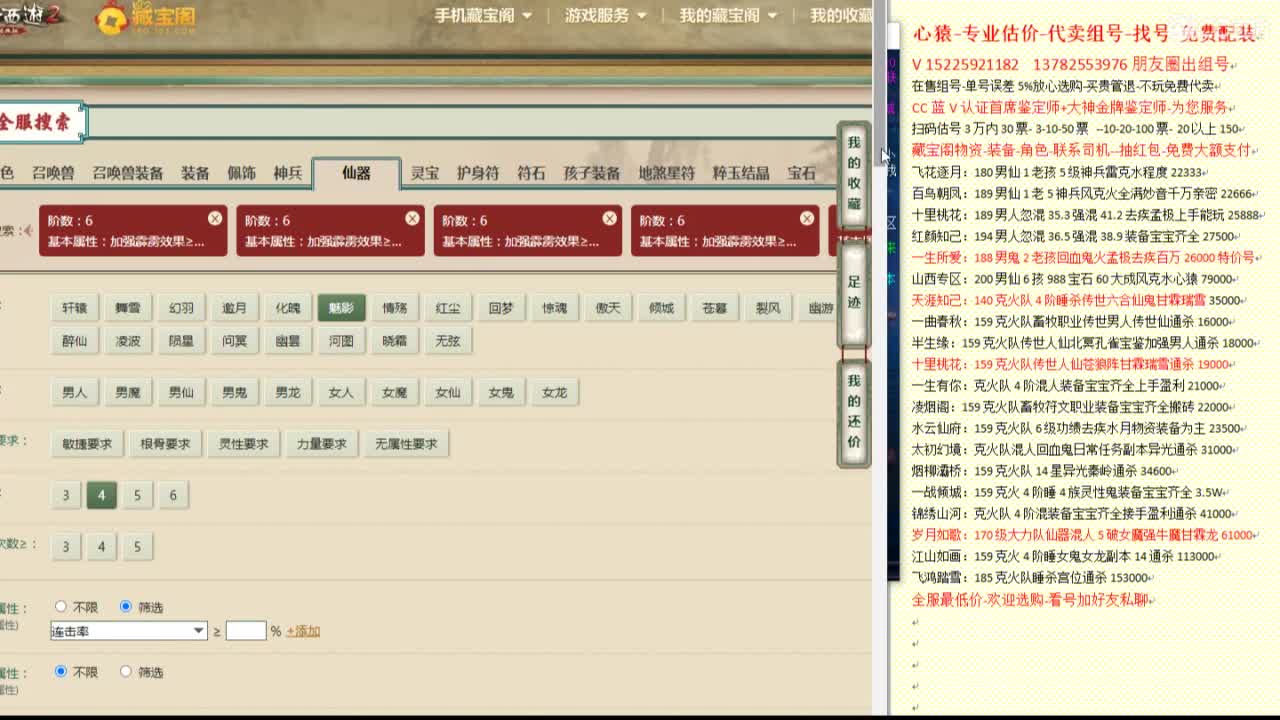Open the 我的还价 side panel
This screenshot has width=1280, height=720.
(x=852, y=410)
